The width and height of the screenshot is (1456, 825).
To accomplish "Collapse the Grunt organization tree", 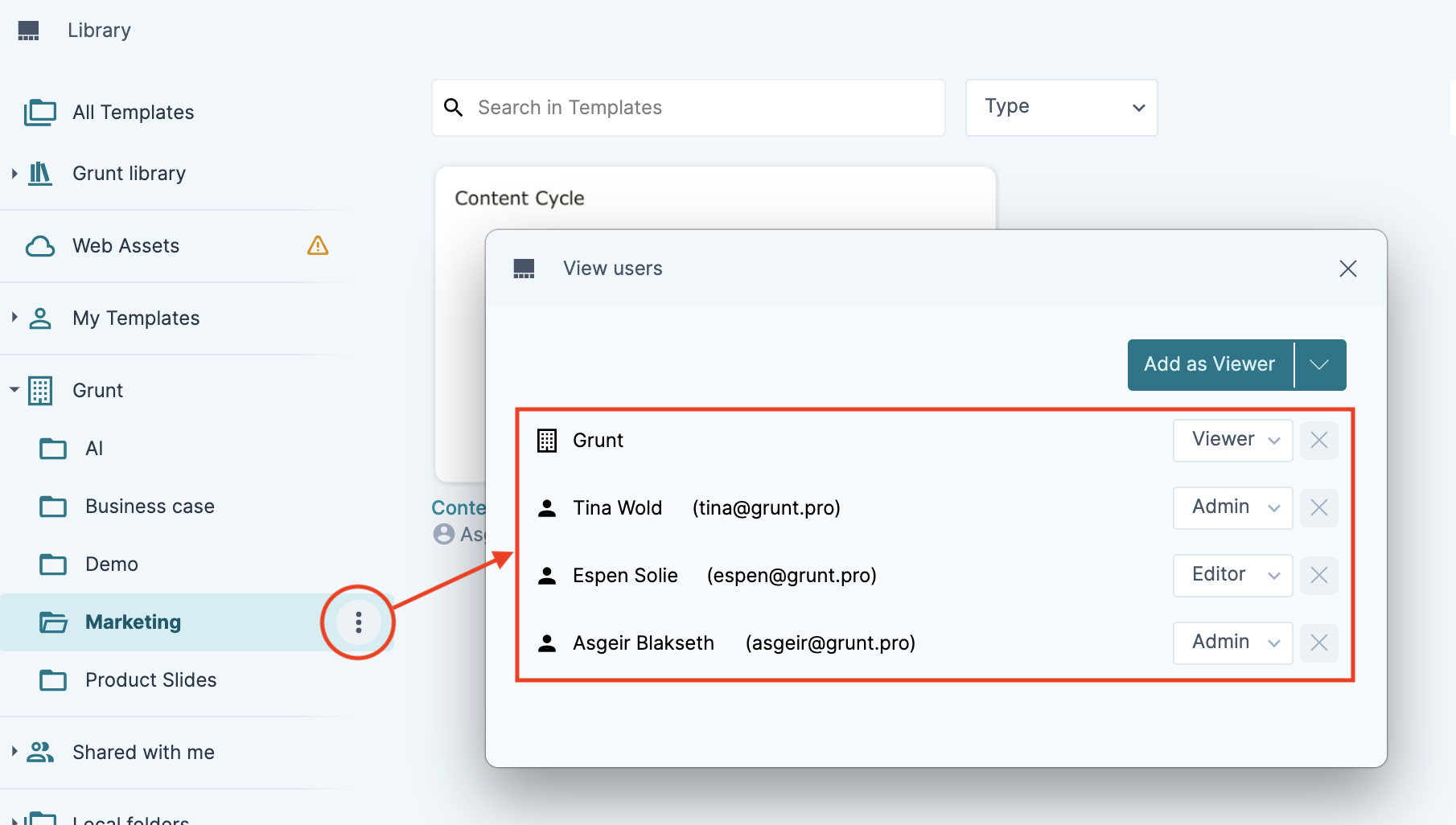I will coord(14,390).
